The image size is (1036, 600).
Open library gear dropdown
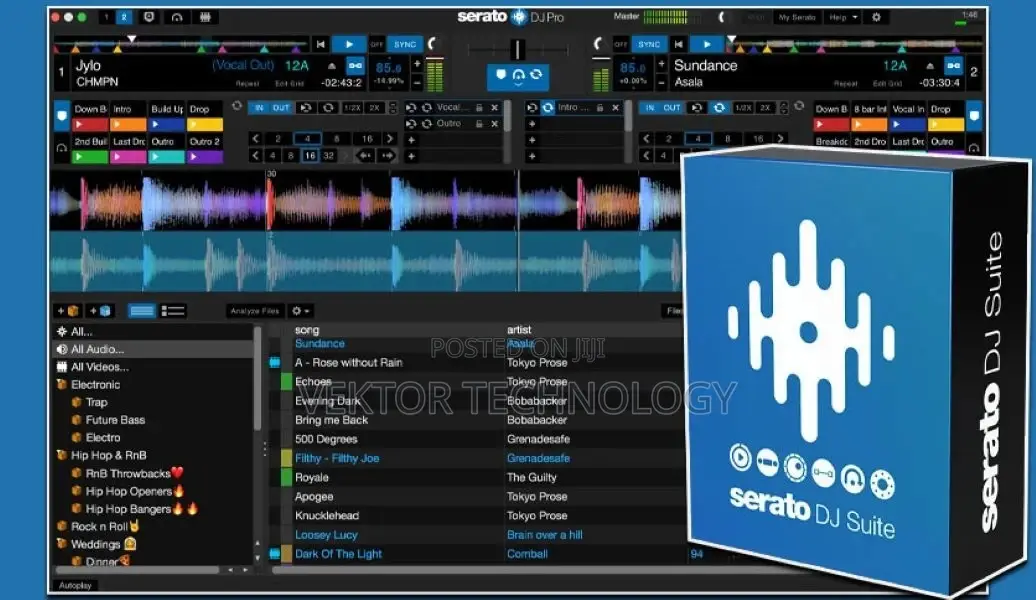pos(301,311)
